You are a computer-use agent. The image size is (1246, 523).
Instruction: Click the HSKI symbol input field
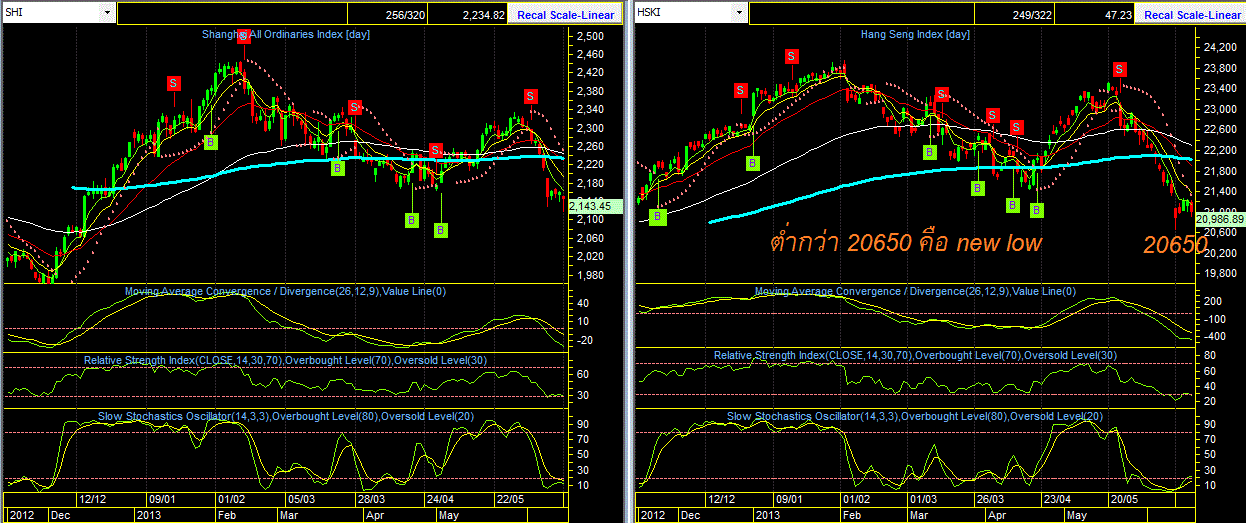tap(684, 14)
